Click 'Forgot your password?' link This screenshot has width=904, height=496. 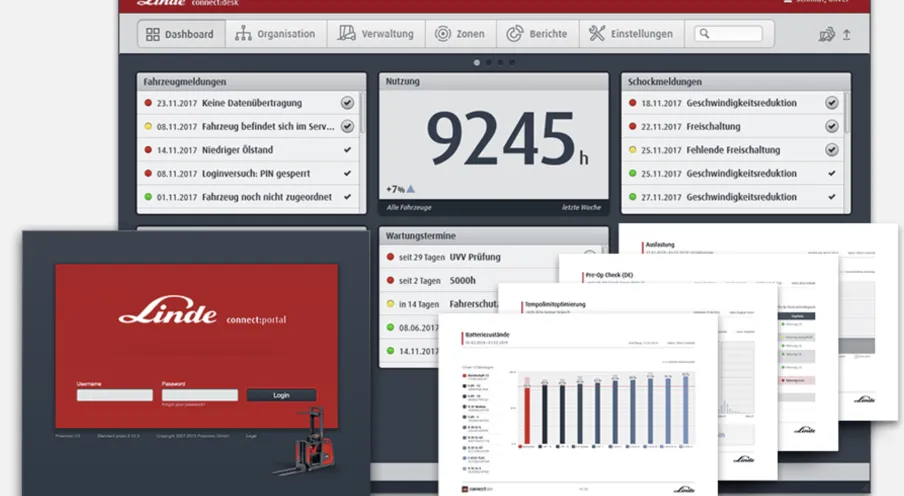183,405
